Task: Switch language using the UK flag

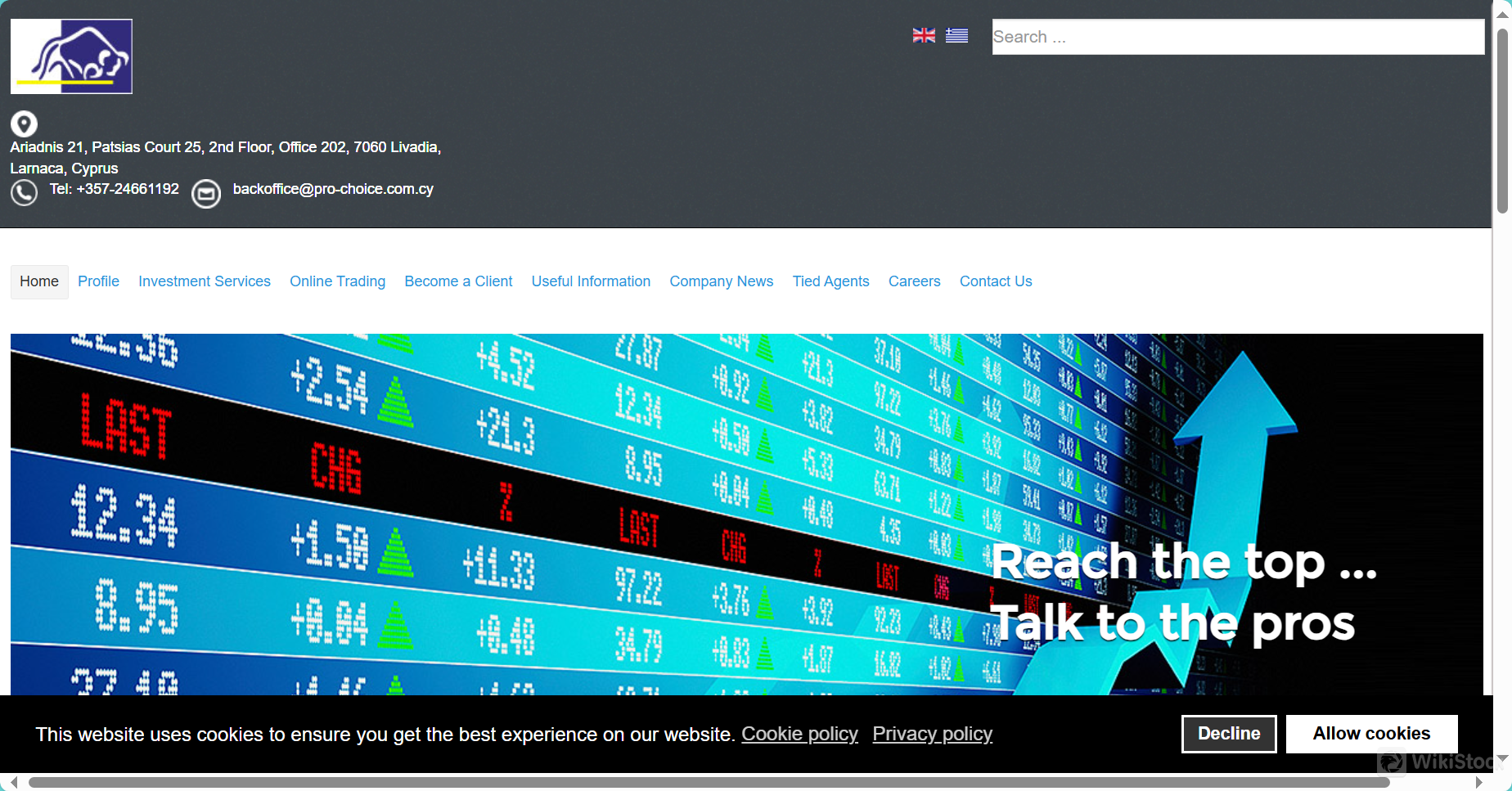Action: [924, 35]
